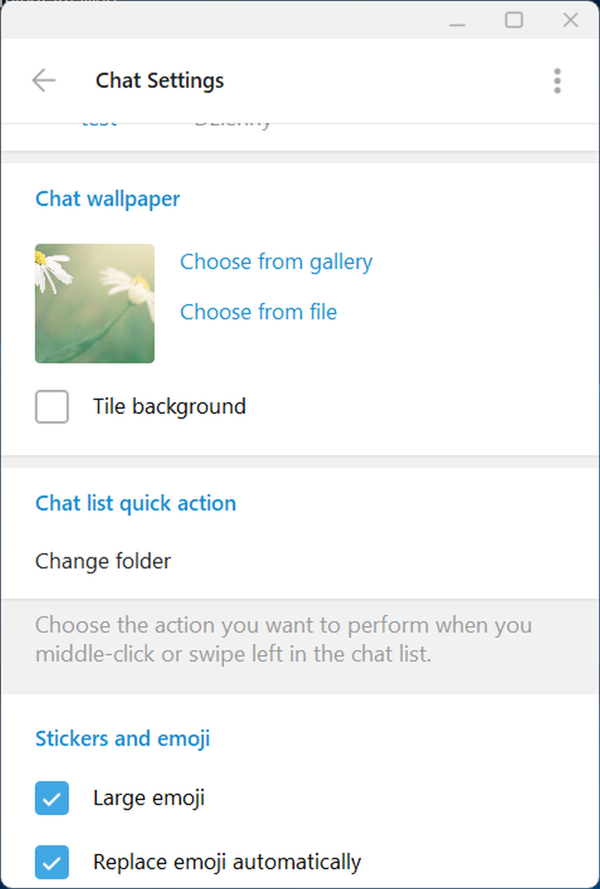Choose wallpaper from gallery
The width and height of the screenshot is (600, 889).
pos(276,262)
